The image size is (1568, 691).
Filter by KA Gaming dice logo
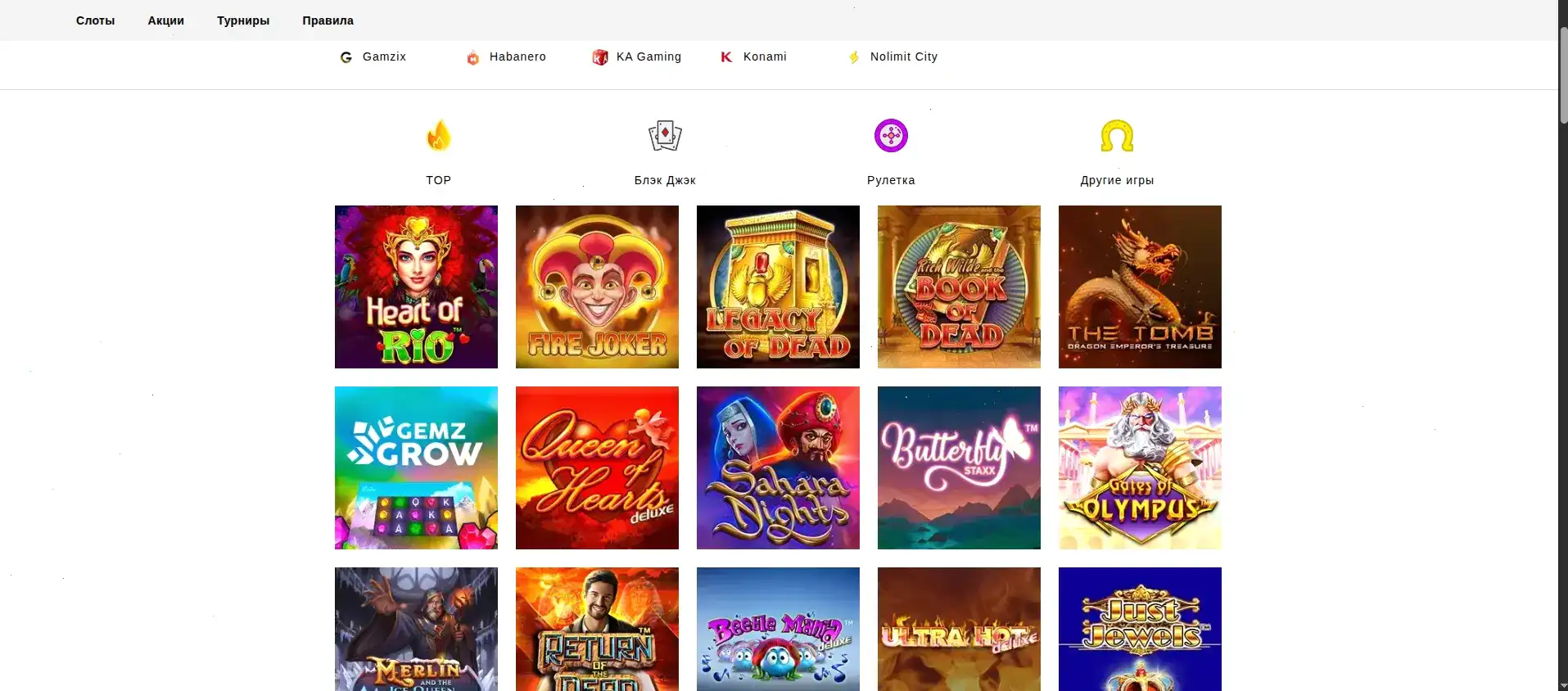[x=600, y=57]
